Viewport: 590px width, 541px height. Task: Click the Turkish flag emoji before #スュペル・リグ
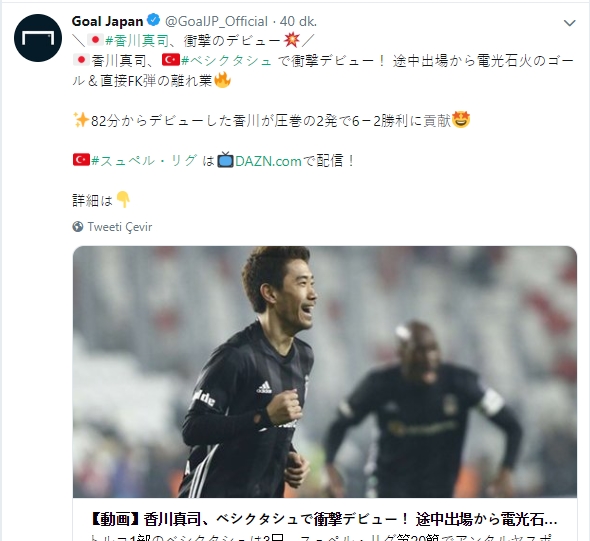(x=81, y=160)
